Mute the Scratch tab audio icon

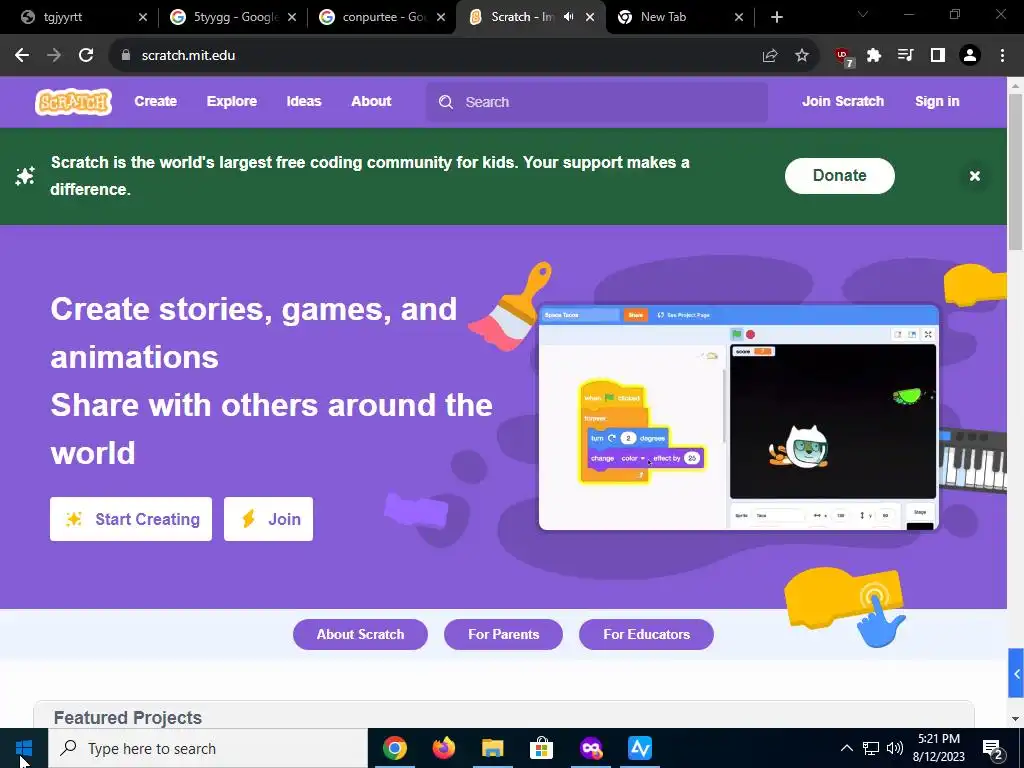click(569, 17)
